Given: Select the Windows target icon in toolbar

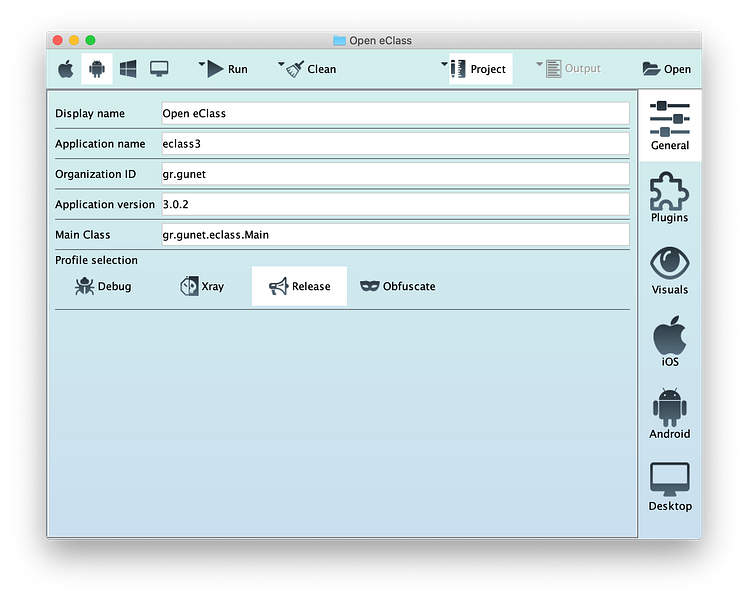Looking at the screenshot, I should (x=128, y=69).
